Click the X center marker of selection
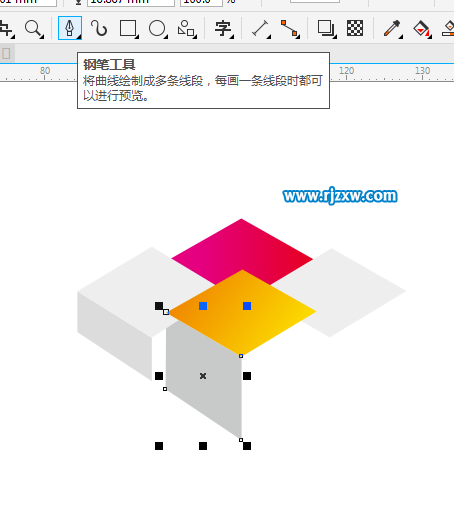This screenshot has height=510, width=454. [x=203, y=376]
